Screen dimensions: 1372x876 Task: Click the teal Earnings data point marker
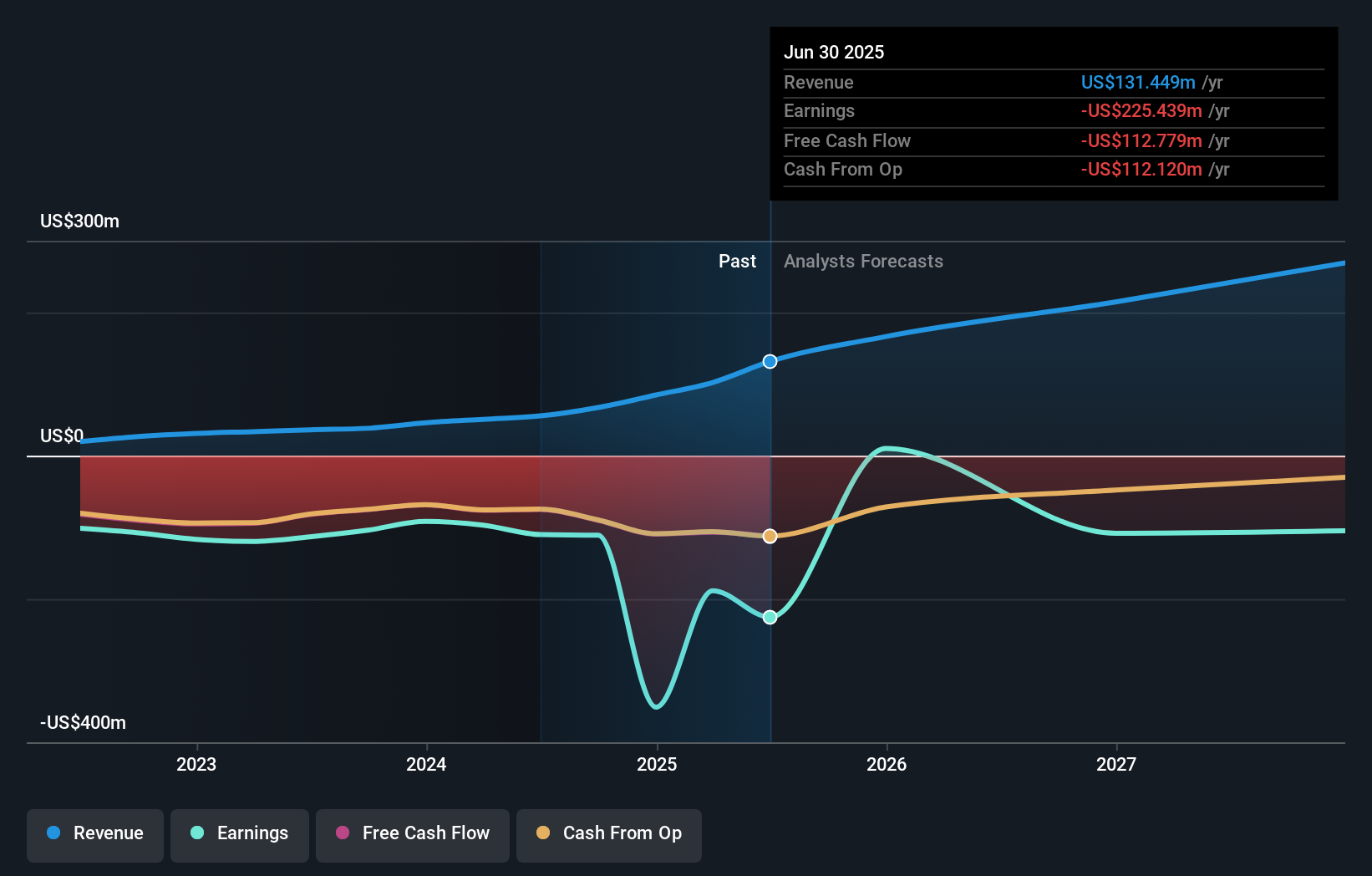770,617
